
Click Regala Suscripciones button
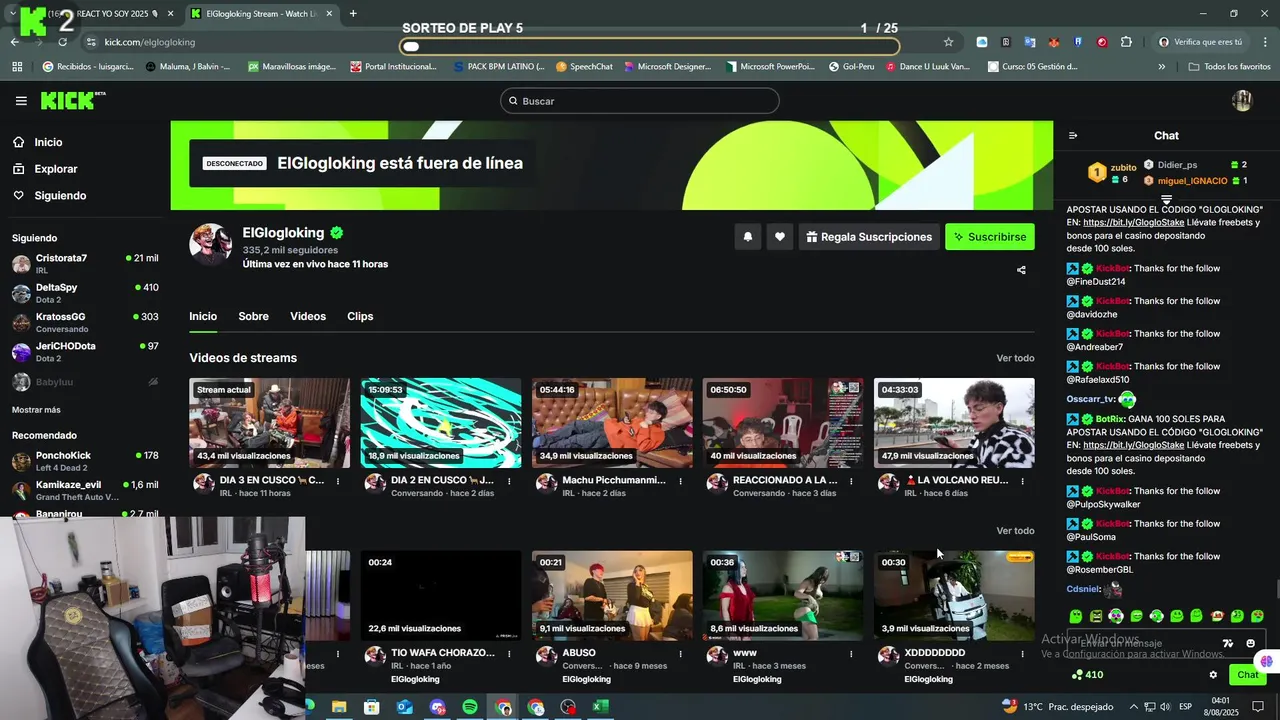tap(868, 237)
